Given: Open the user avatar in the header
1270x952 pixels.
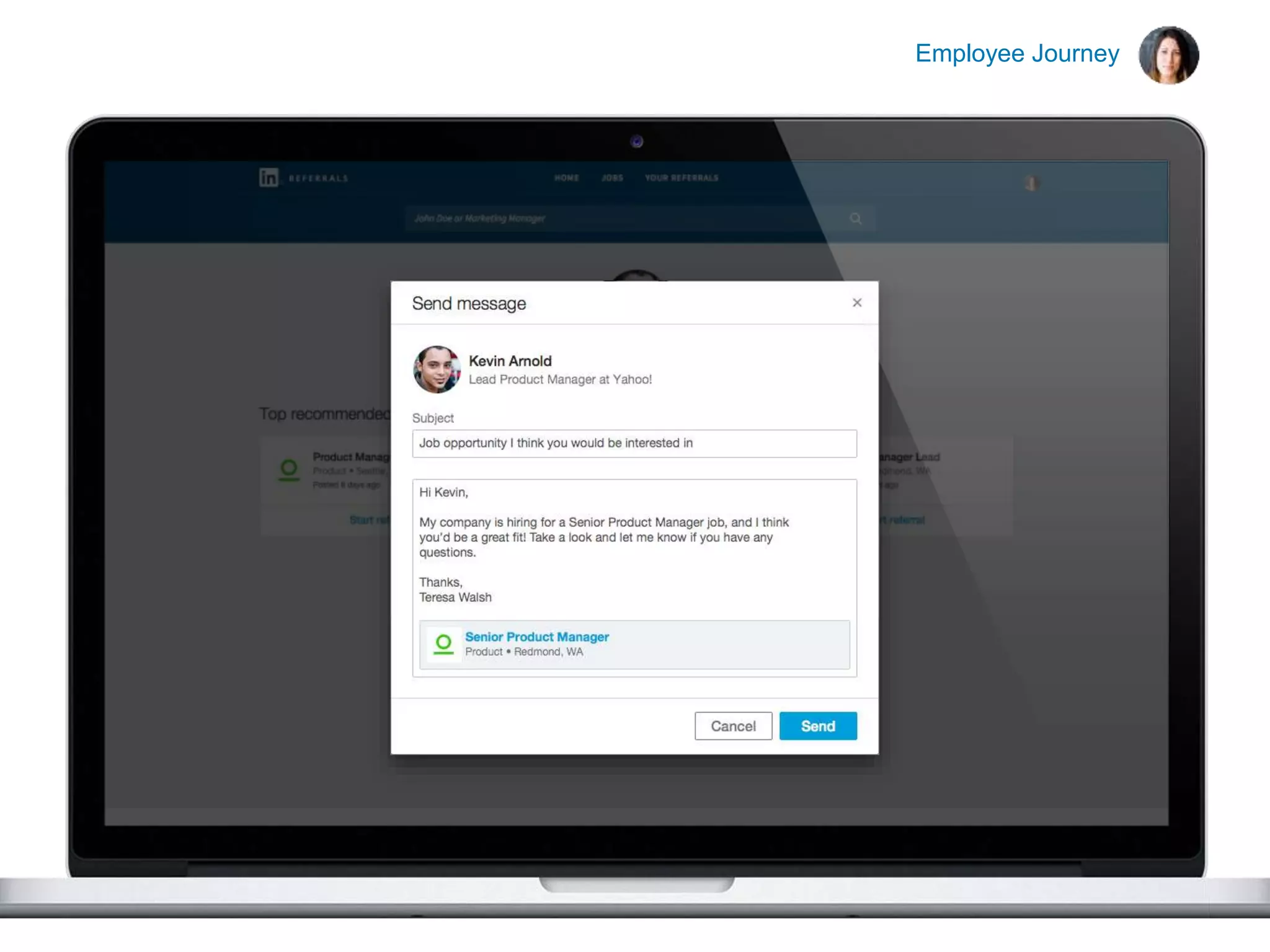Looking at the screenshot, I should point(1031,183).
